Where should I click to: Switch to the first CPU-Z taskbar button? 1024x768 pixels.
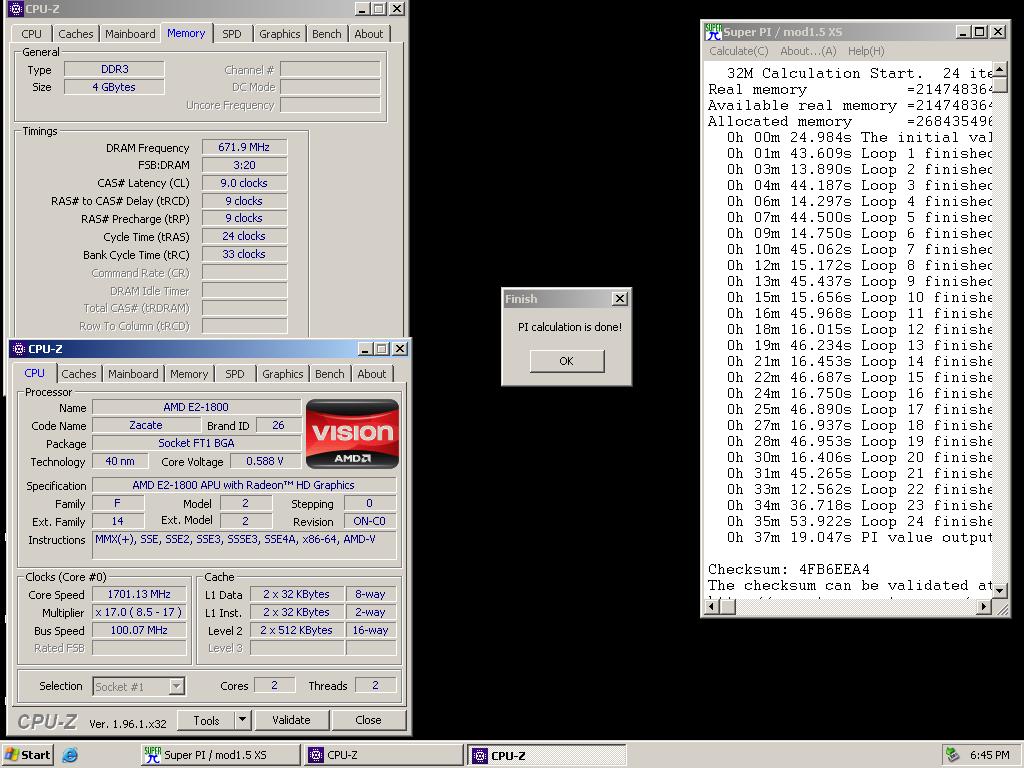[x=383, y=755]
